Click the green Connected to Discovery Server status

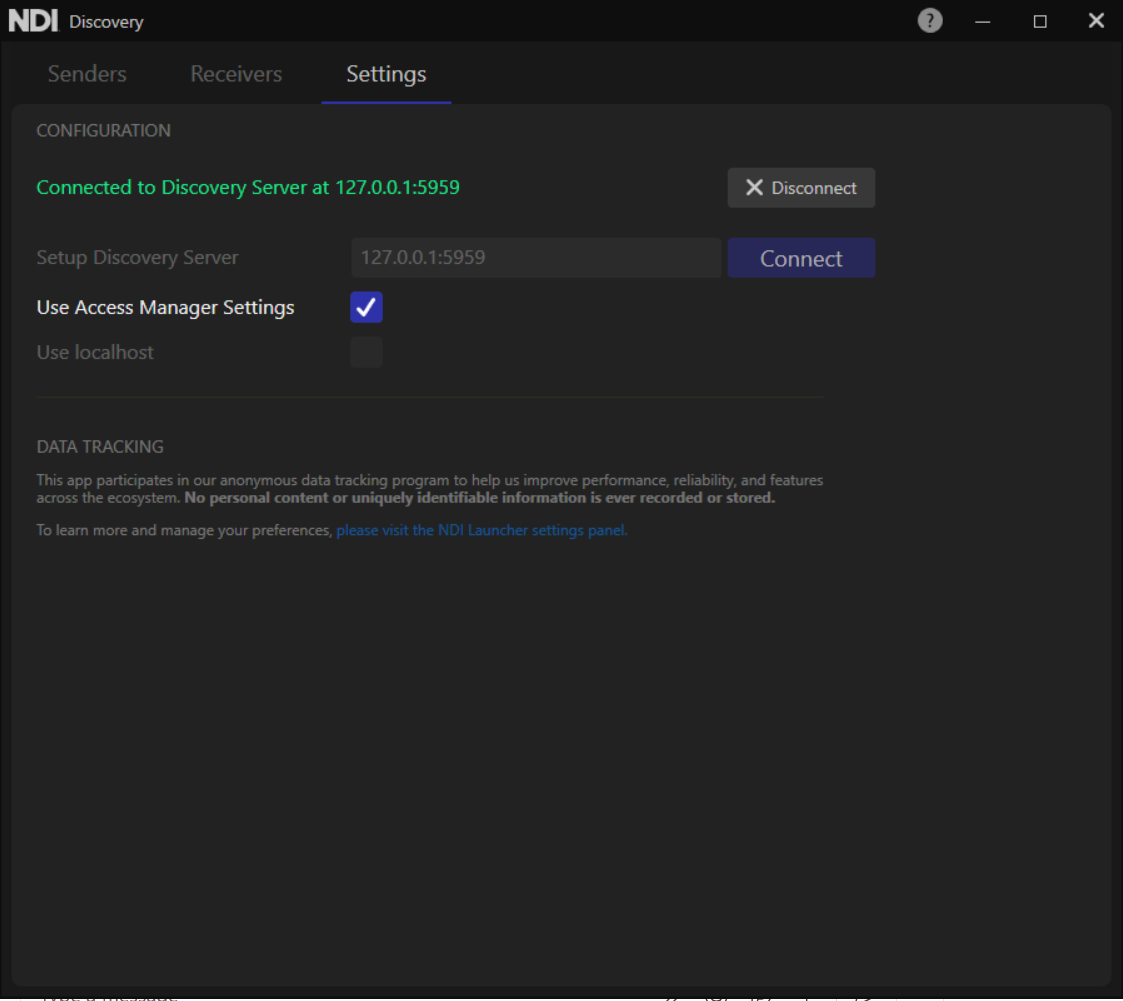(248, 187)
